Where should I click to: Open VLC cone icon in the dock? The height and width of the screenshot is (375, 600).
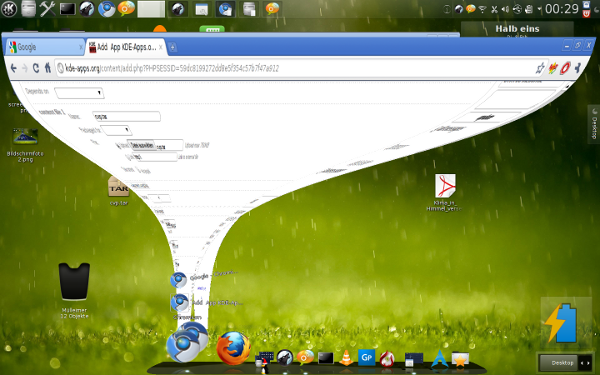346,357
